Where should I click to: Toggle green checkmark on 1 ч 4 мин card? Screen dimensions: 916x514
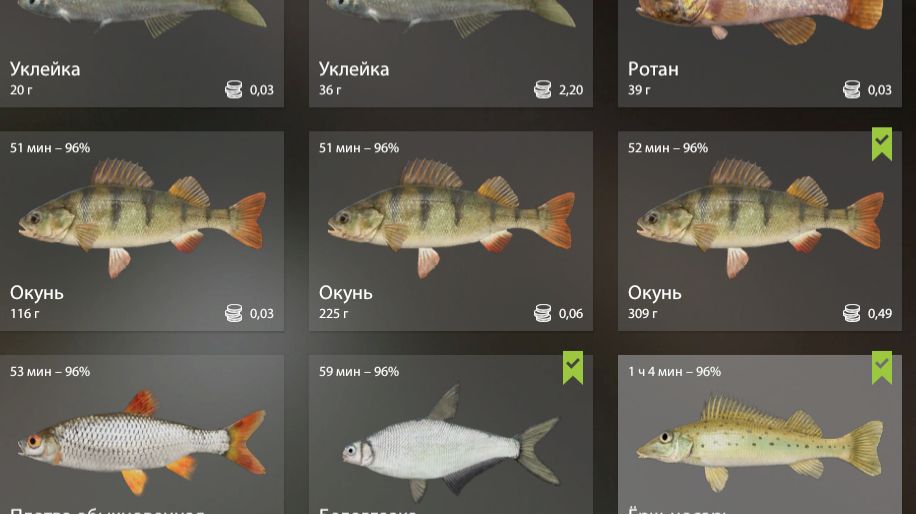[x=882, y=367]
